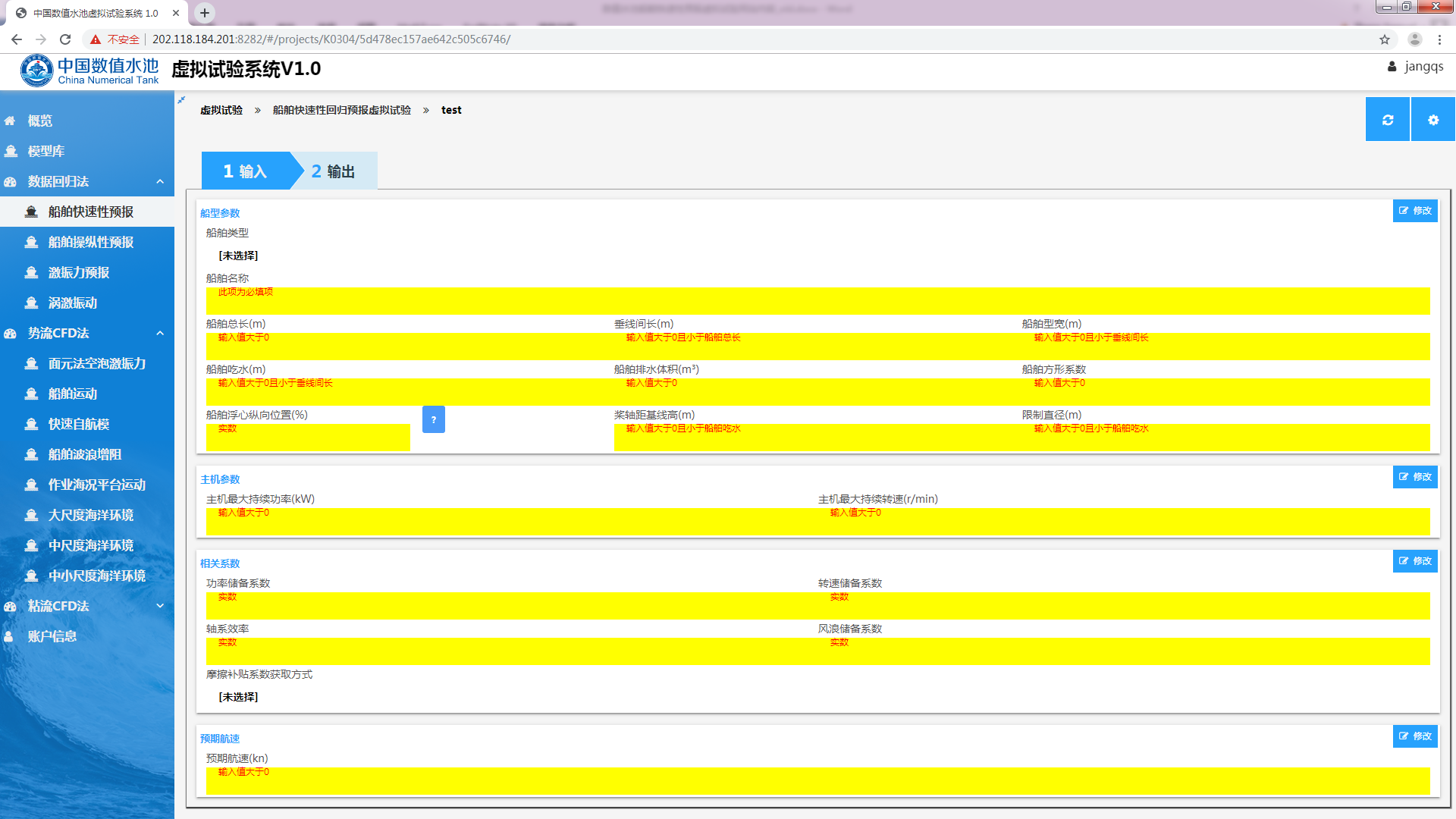
Task: Click the question mark help button near 船舶浮心纵向位置
Action: [x=433, y=419]
